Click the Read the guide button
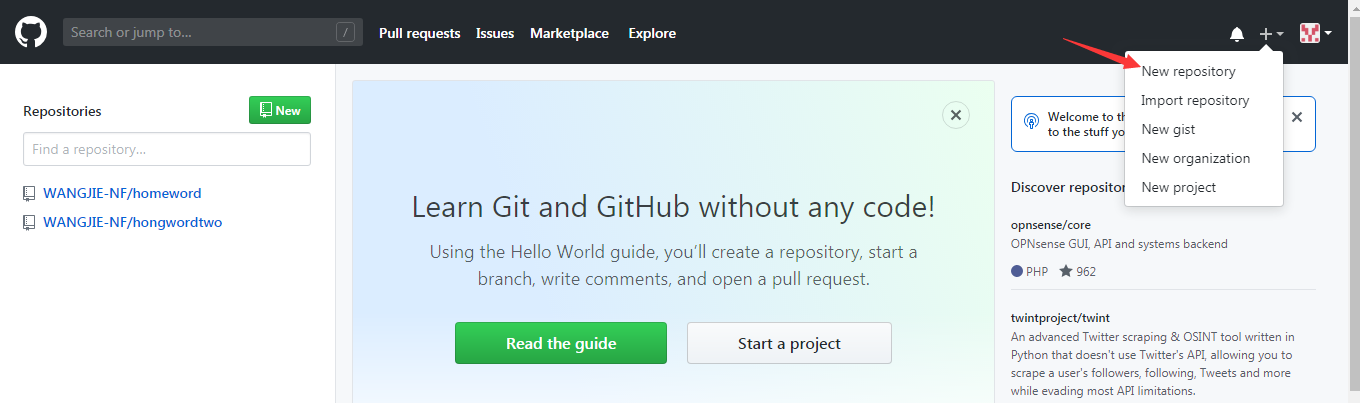Image resolution: width=1360 pixels, height=403 pixels. (560, 343)
